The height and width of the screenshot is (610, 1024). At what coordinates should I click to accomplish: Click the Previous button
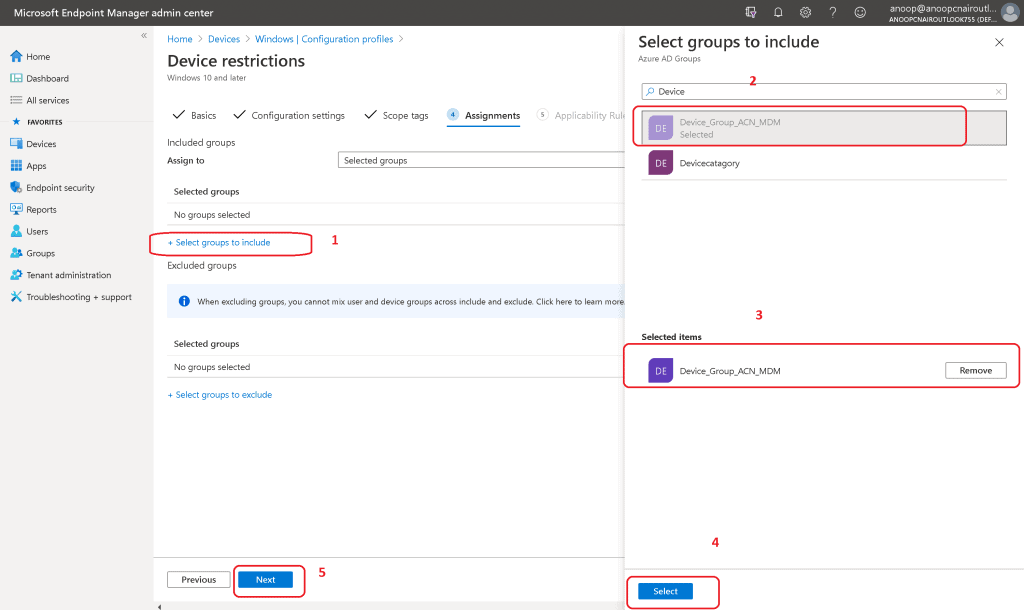point(199,579)
